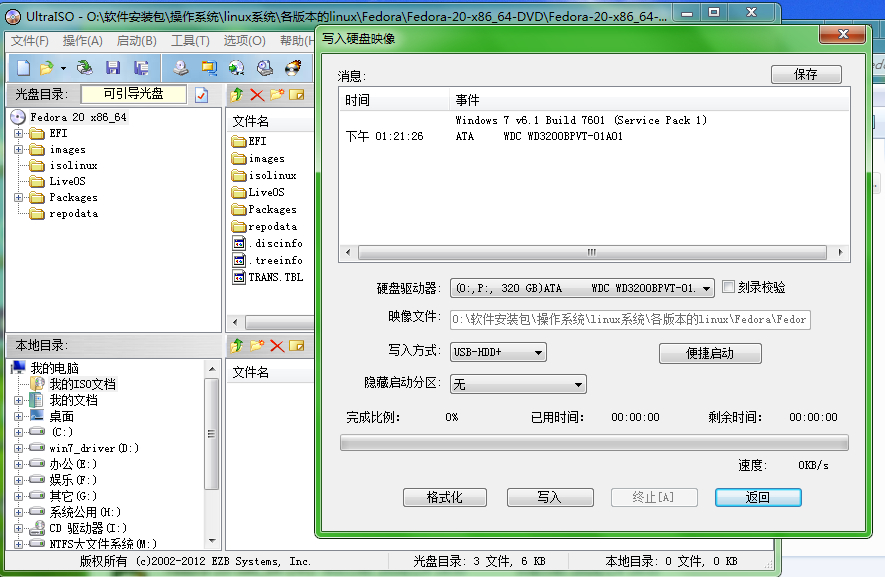The height and width of the screenshot is (577, 885).
Task: Close the 写入硬盘映像 dialog
Action: (843, 34)
